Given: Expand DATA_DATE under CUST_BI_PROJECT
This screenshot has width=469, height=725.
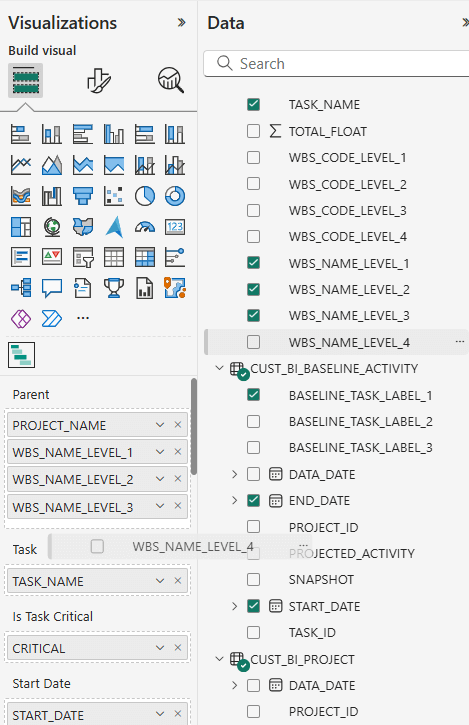Looking at the screenshot, I should coord(234,685).
